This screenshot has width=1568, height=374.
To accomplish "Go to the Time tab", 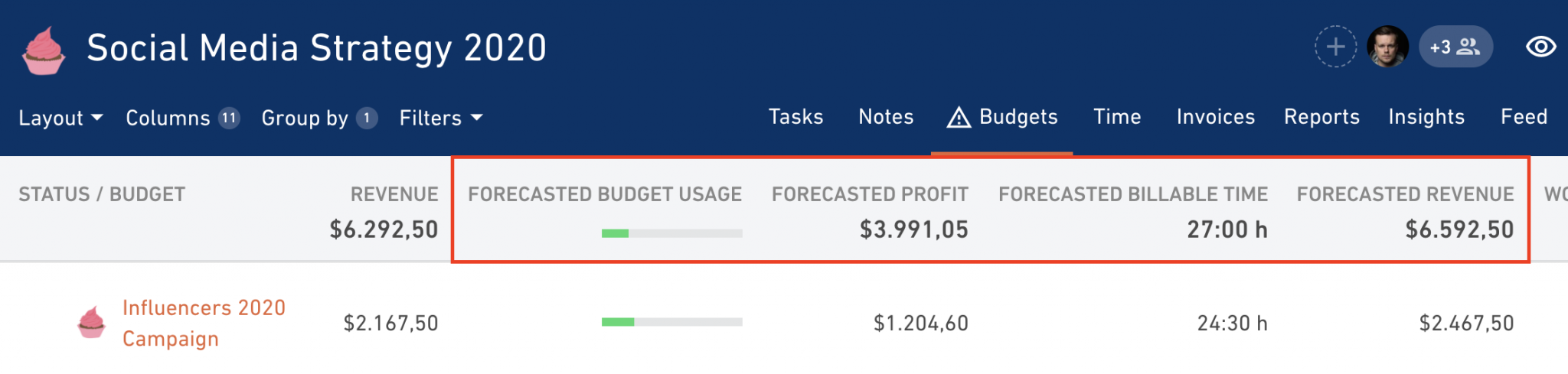I will coord(1117,117).
